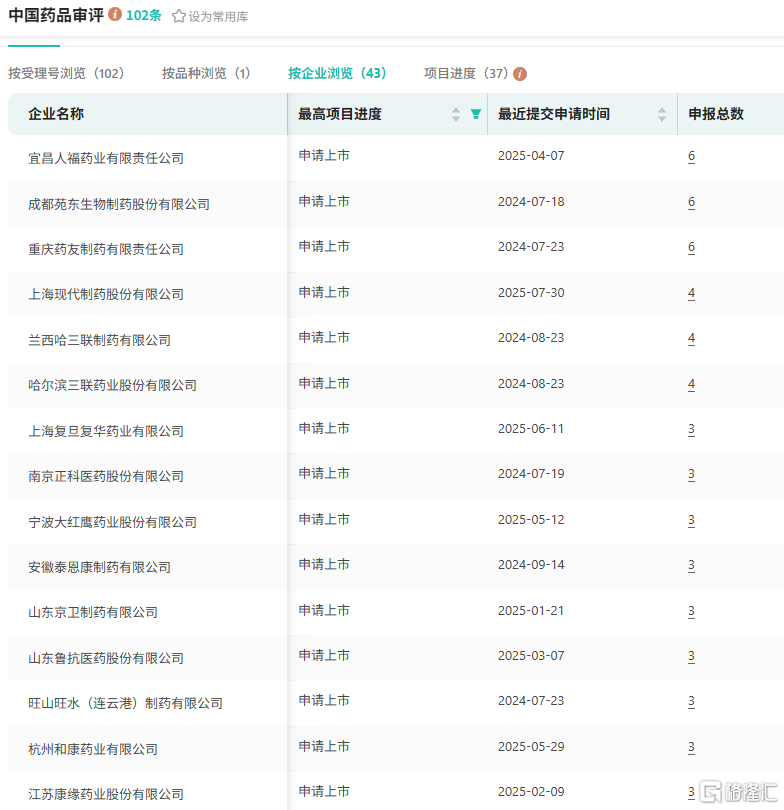The height and width of the screenshot is (810, 784).
Task: Select company 旺山旺水（连云港）制药有限公司
Action: point(126,704)
